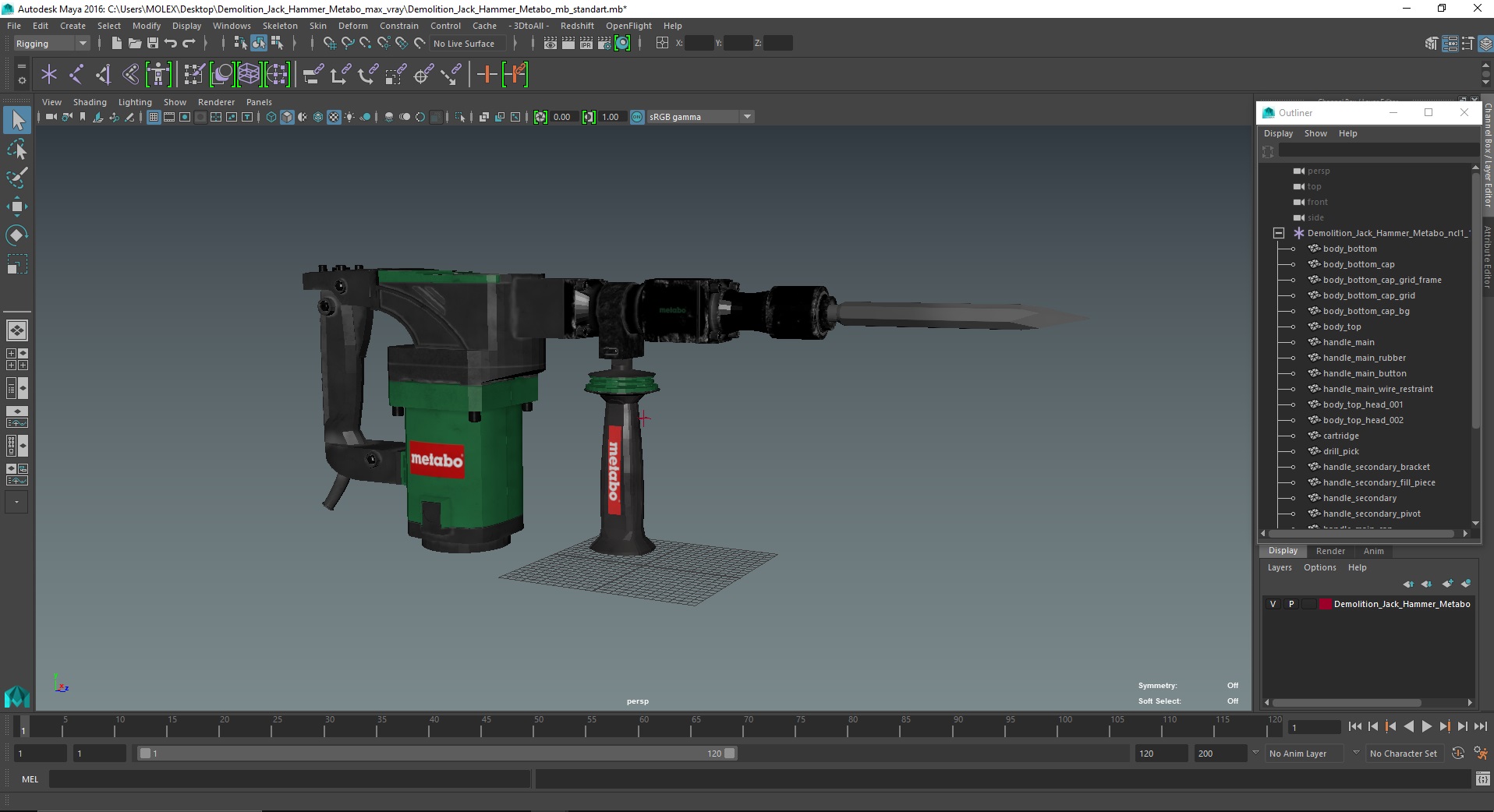Open Render Settings clapperboard gear icon

point(604,44)
